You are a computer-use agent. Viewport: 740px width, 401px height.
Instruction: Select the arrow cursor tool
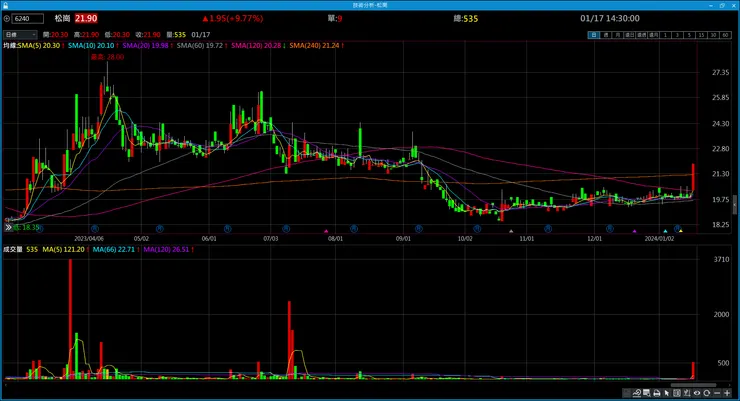tap(666, 393)
